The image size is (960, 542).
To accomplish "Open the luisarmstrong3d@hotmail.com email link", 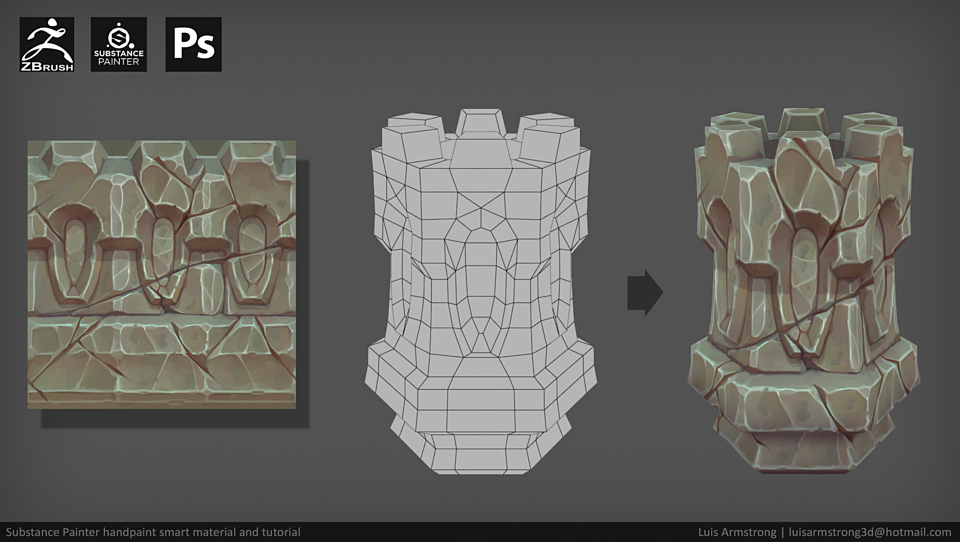I will tap(869, 532).
